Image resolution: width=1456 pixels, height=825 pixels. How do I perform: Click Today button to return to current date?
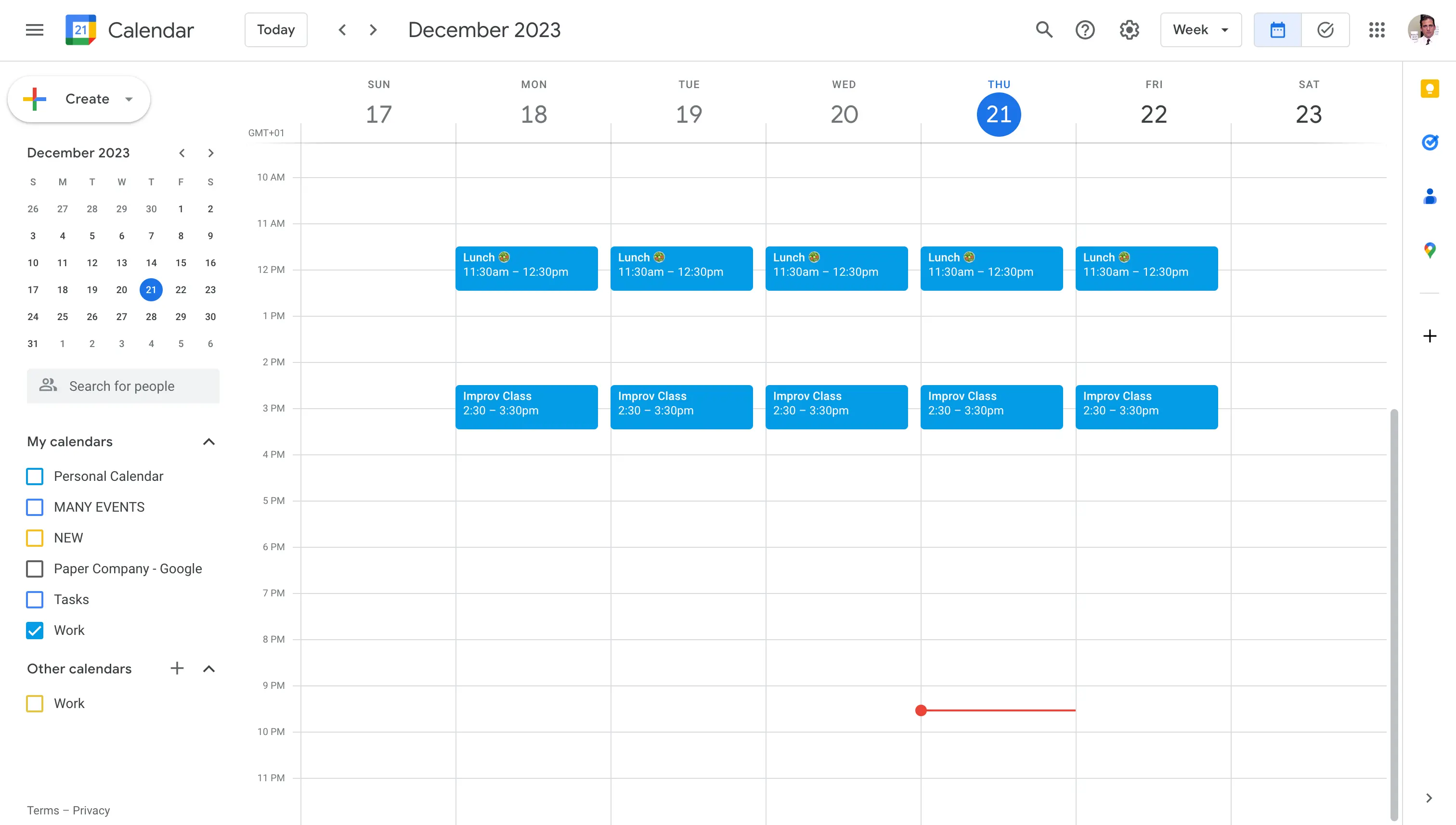point(275,30)
